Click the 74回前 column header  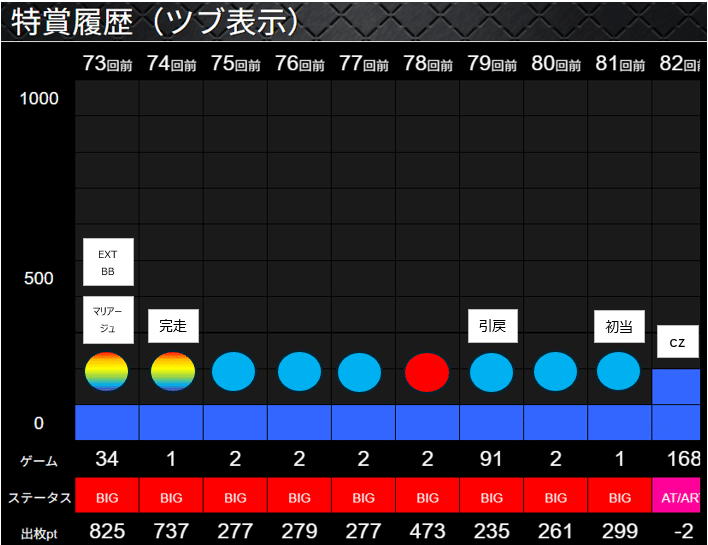[x=172, y=64]
